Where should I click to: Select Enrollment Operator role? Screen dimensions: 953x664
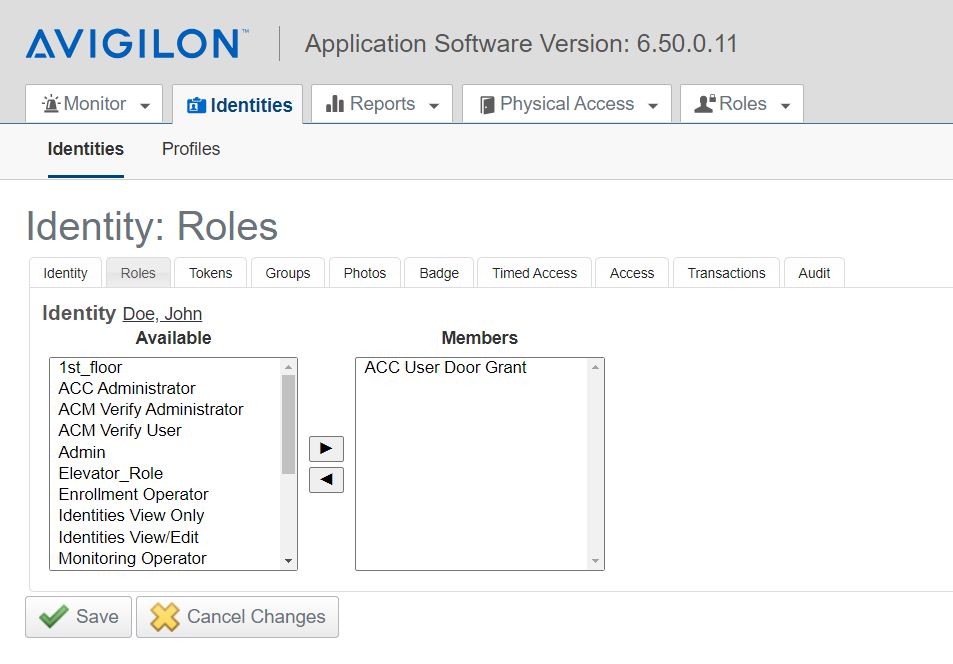click(x=165, y=494)
